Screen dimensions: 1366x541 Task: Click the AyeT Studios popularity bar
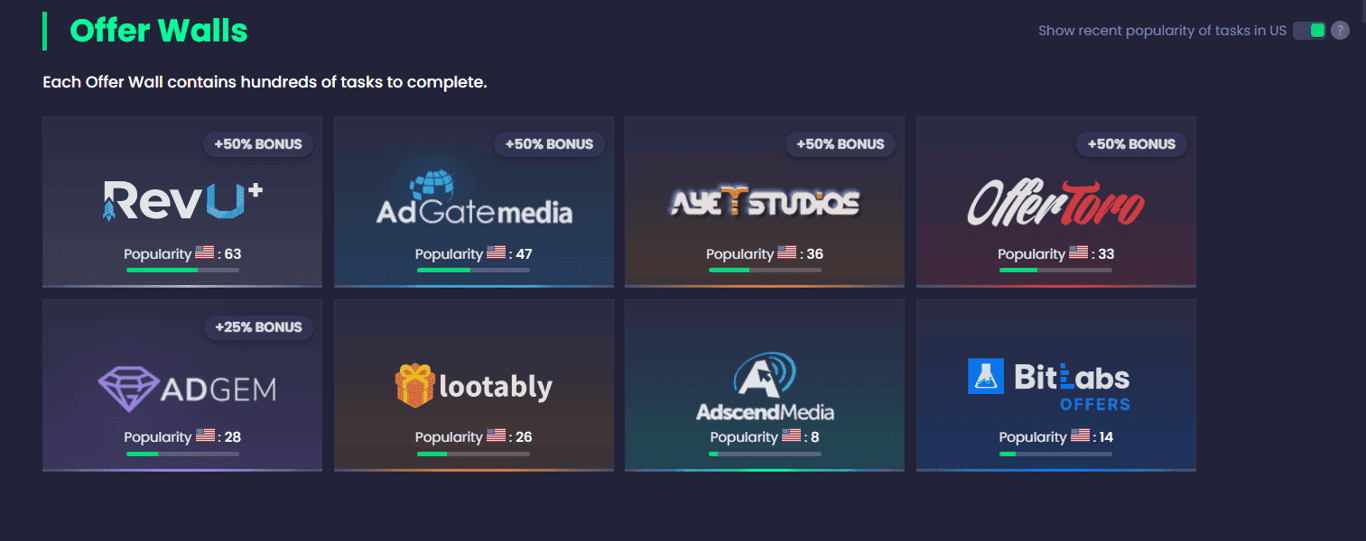(765, 270)
